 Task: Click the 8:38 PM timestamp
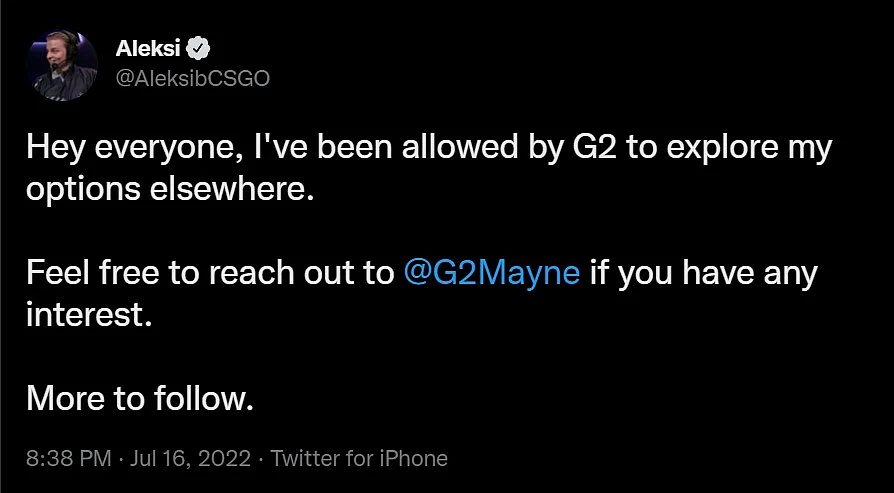[x=68, y=458]
